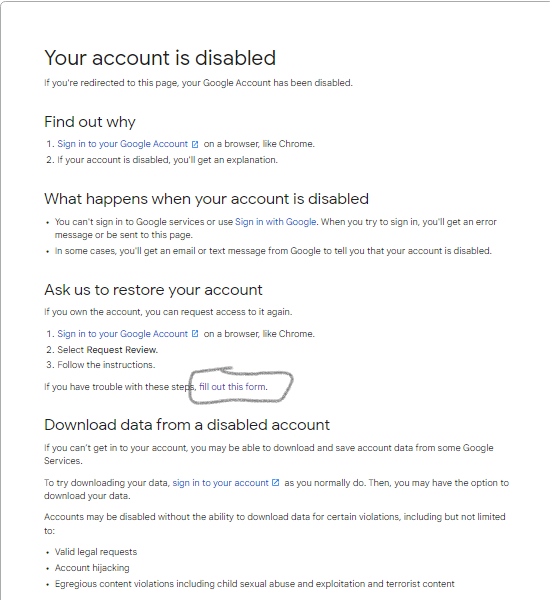Viewport: 550px width, 600px height.
Task: Click the external-link icon under Find out why
Action: pyautogui.click(x=195, y=144)
